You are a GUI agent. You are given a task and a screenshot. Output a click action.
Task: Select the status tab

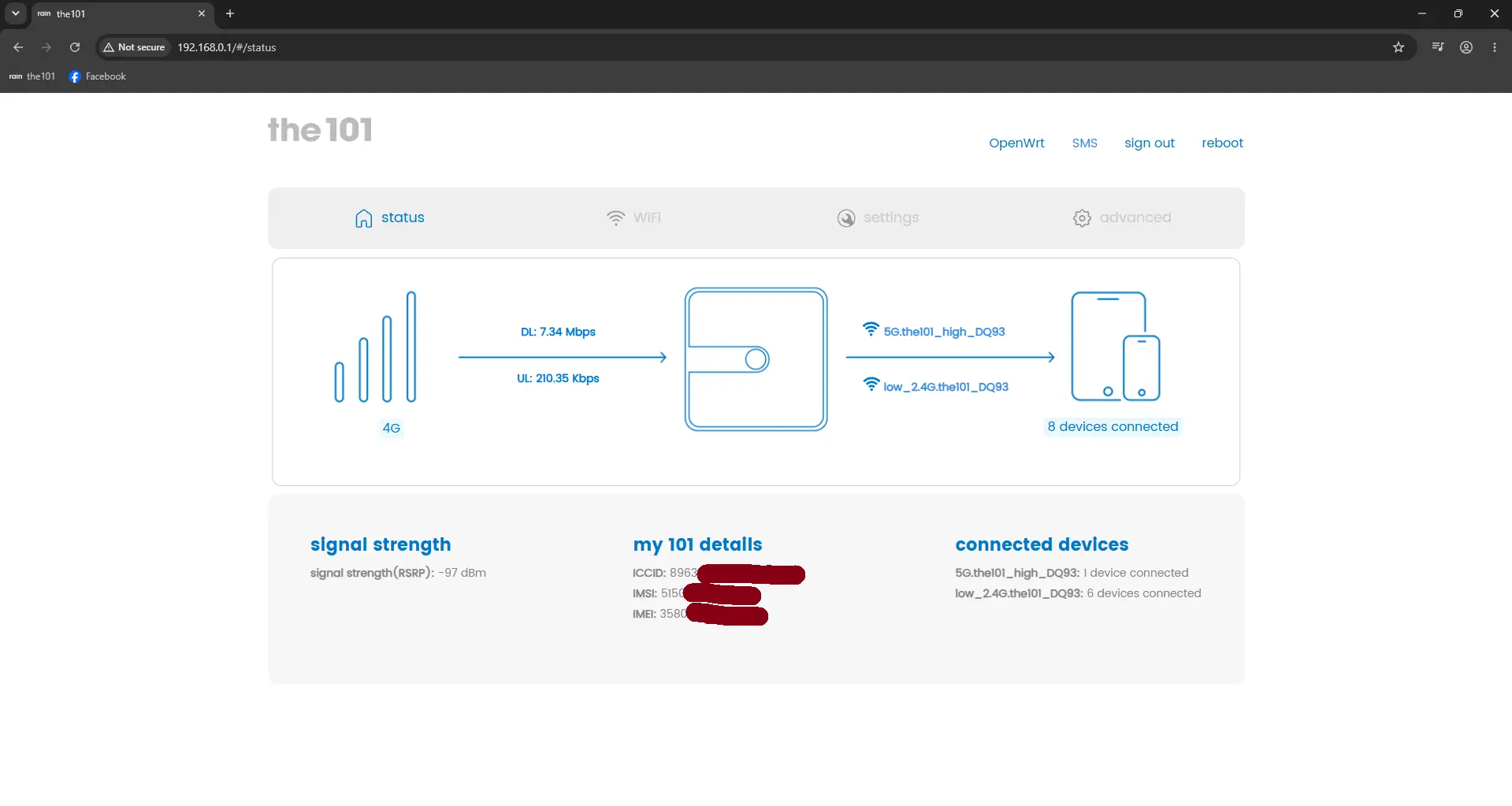[390, 217]
